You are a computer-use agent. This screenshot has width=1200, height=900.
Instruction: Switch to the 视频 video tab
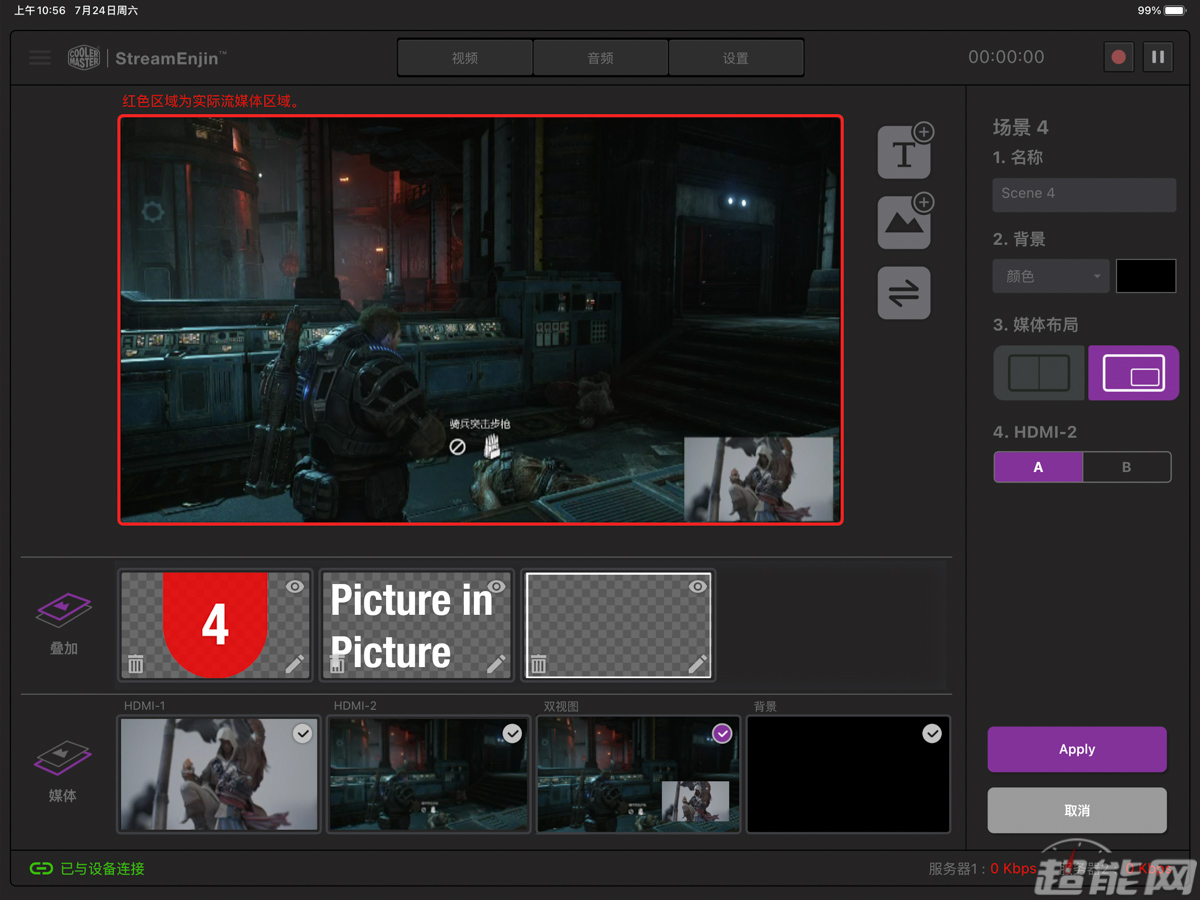click(x=465, y=58)
